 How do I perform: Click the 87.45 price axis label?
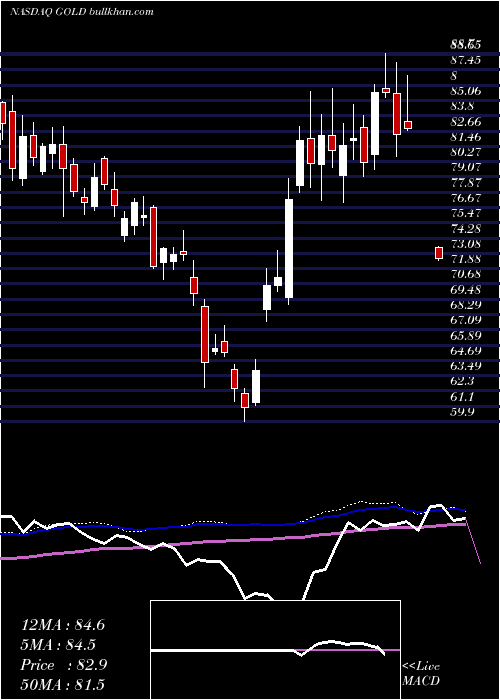(x=466, y=60)
